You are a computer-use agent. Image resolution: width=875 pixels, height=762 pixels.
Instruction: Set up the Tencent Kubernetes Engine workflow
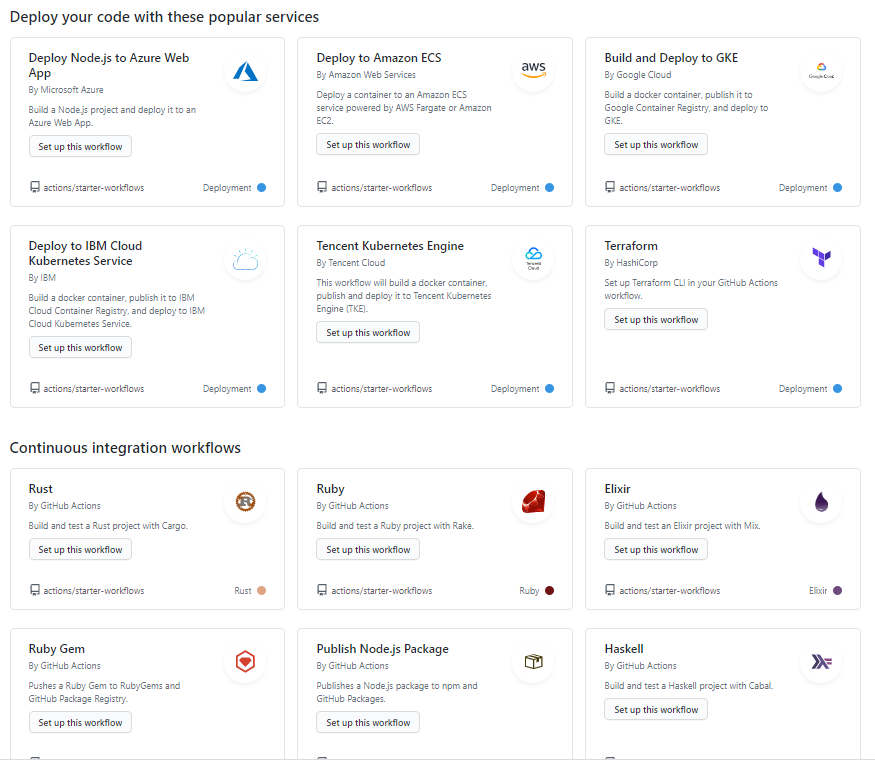coord(368,332)
